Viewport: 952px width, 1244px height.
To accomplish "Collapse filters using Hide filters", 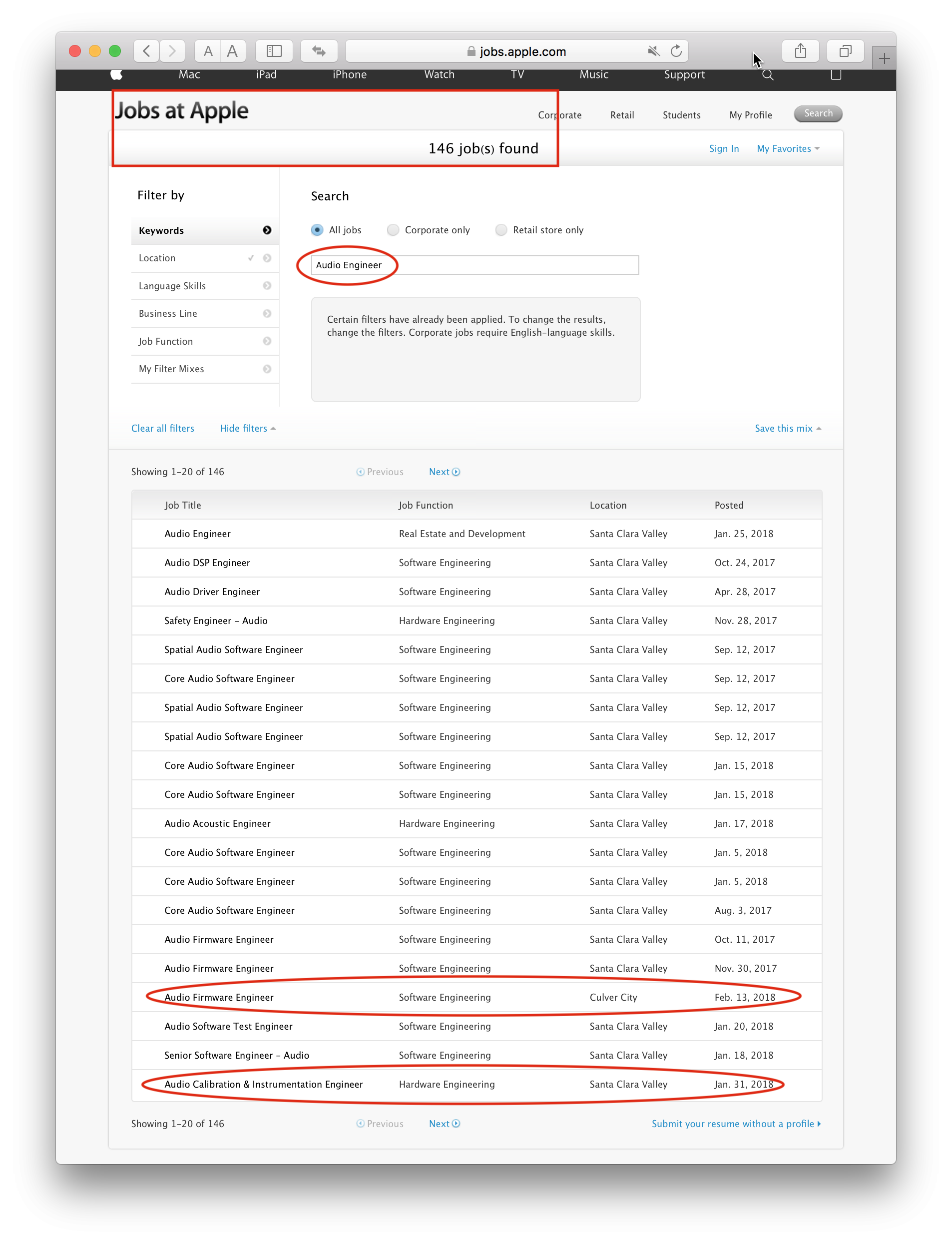I will pos(247,429).
